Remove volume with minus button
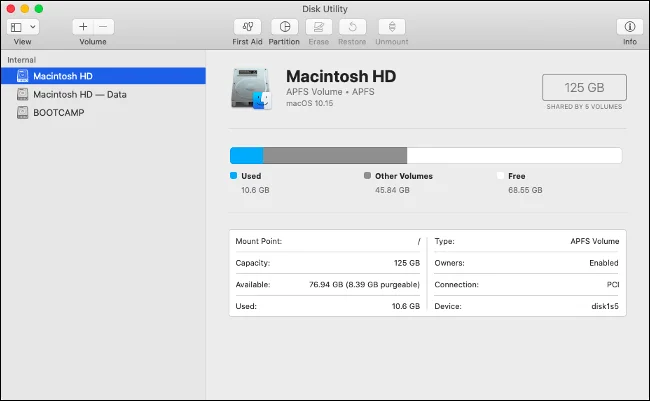 [103, 27]
